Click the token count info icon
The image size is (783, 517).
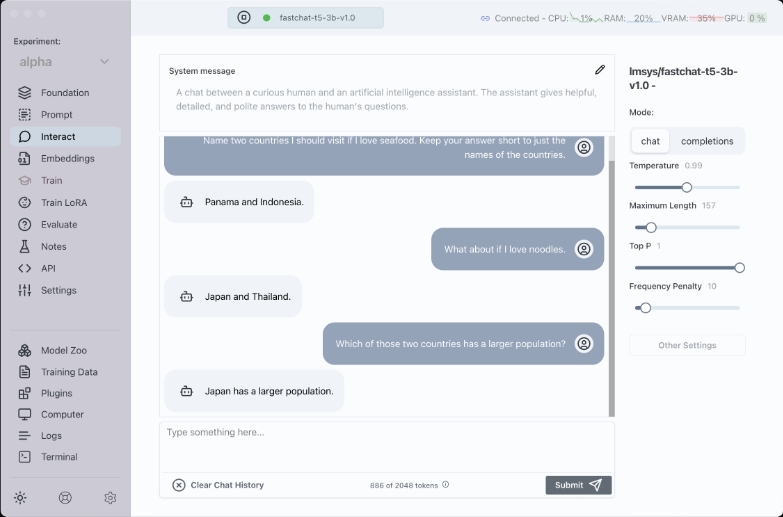pyautogui.click(x=446, y=485)
